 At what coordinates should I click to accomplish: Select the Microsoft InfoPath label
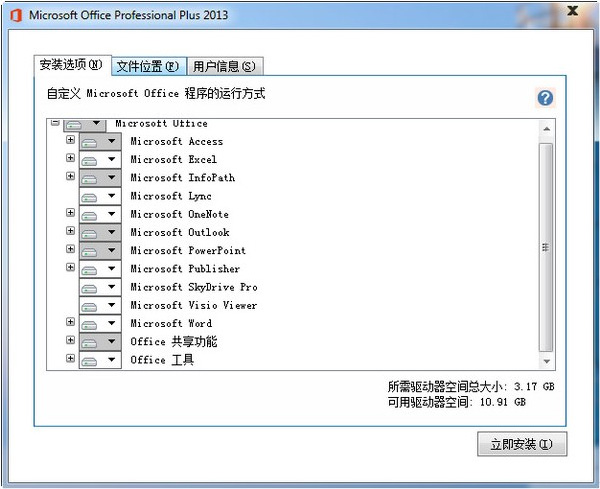click(183, 178)
